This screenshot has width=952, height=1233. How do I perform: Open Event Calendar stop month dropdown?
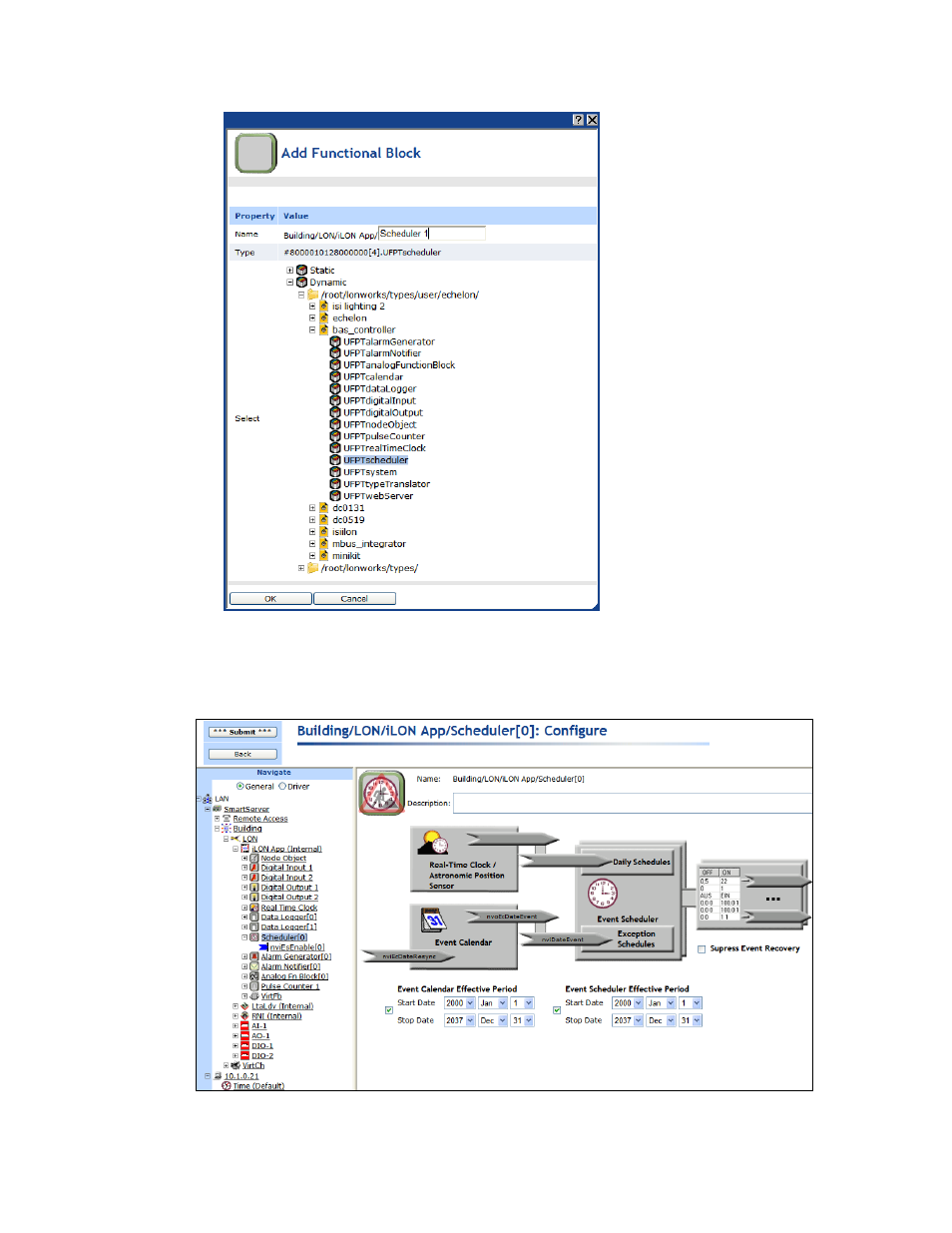click(x=503, y=1020)
